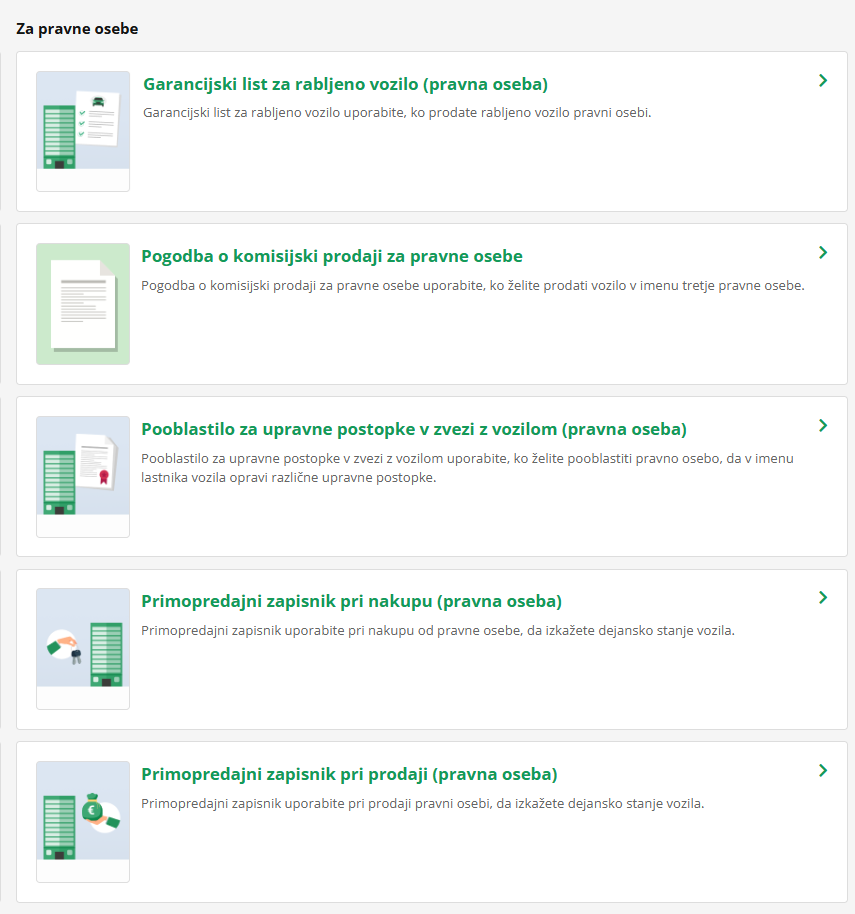Click chevron arrow for Primopredajni zapisnik pri prodaji
The image size is (855, 914).
823,771
